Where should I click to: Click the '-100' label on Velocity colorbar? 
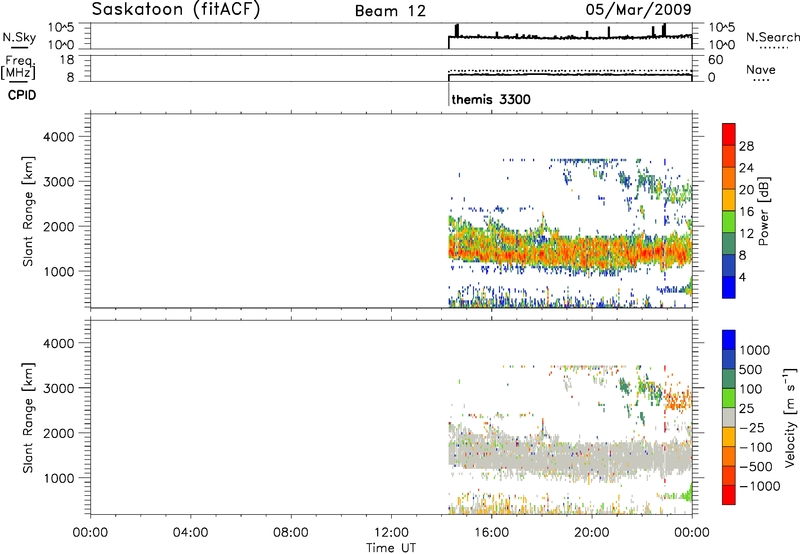[x=755, y=447]
